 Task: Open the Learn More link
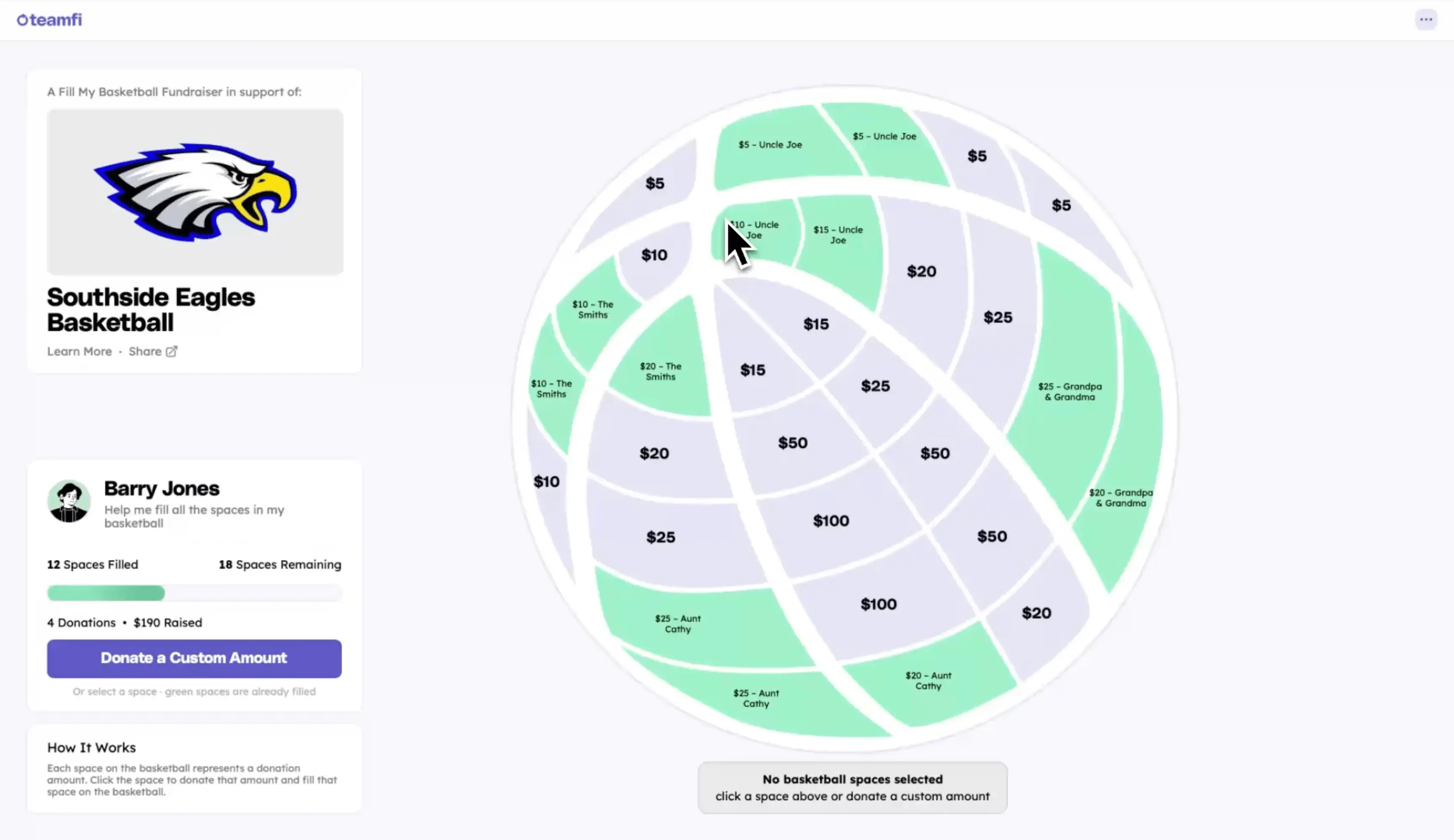point(80,351)
